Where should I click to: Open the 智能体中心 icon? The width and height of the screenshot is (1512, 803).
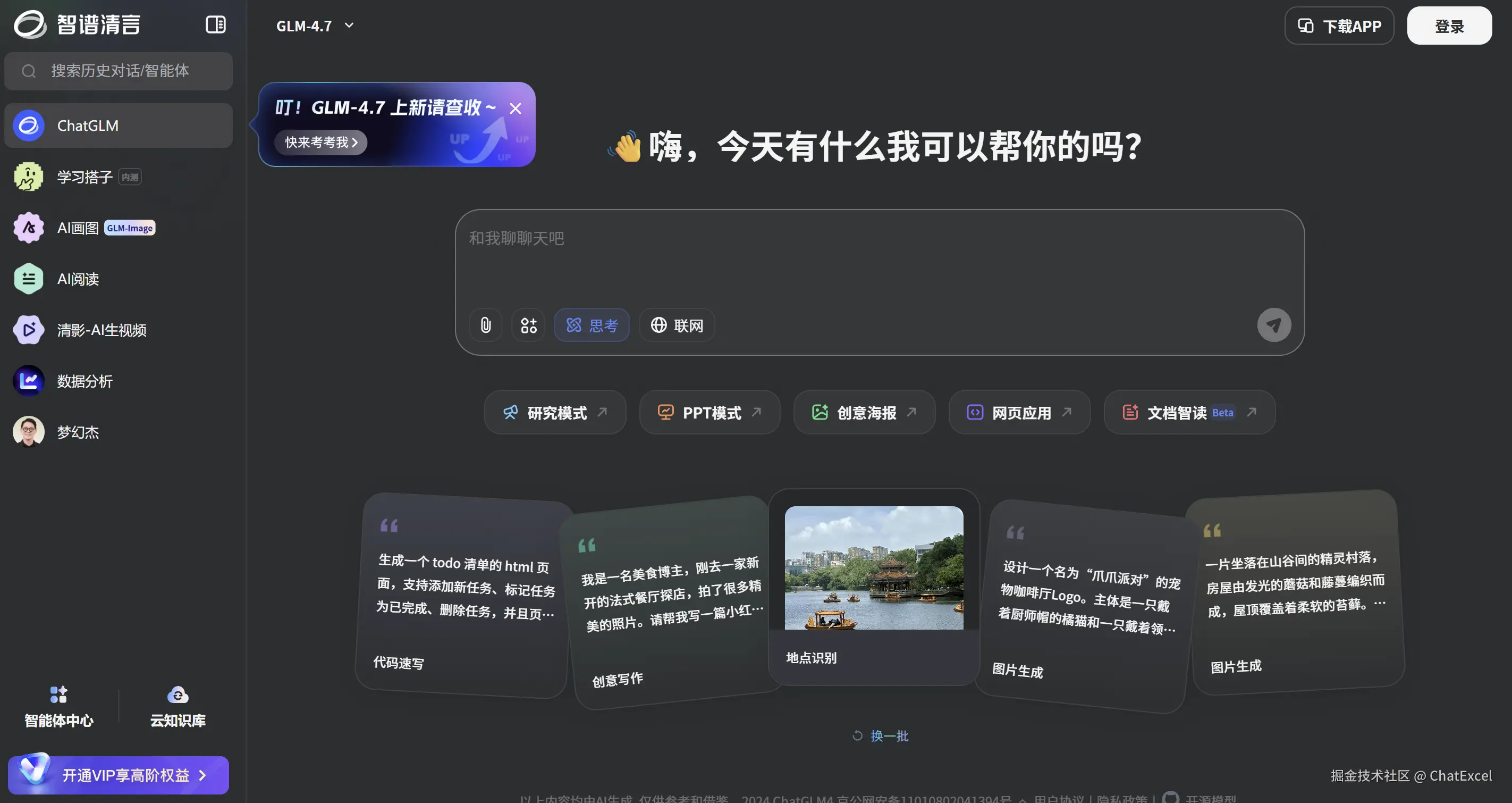[x=58, y=695]
